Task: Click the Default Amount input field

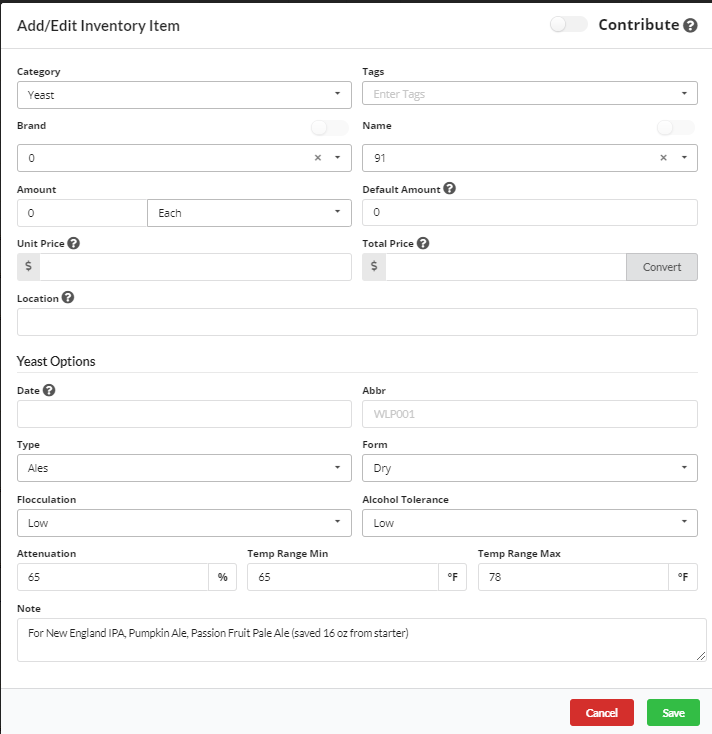Action: click(530, 213)
